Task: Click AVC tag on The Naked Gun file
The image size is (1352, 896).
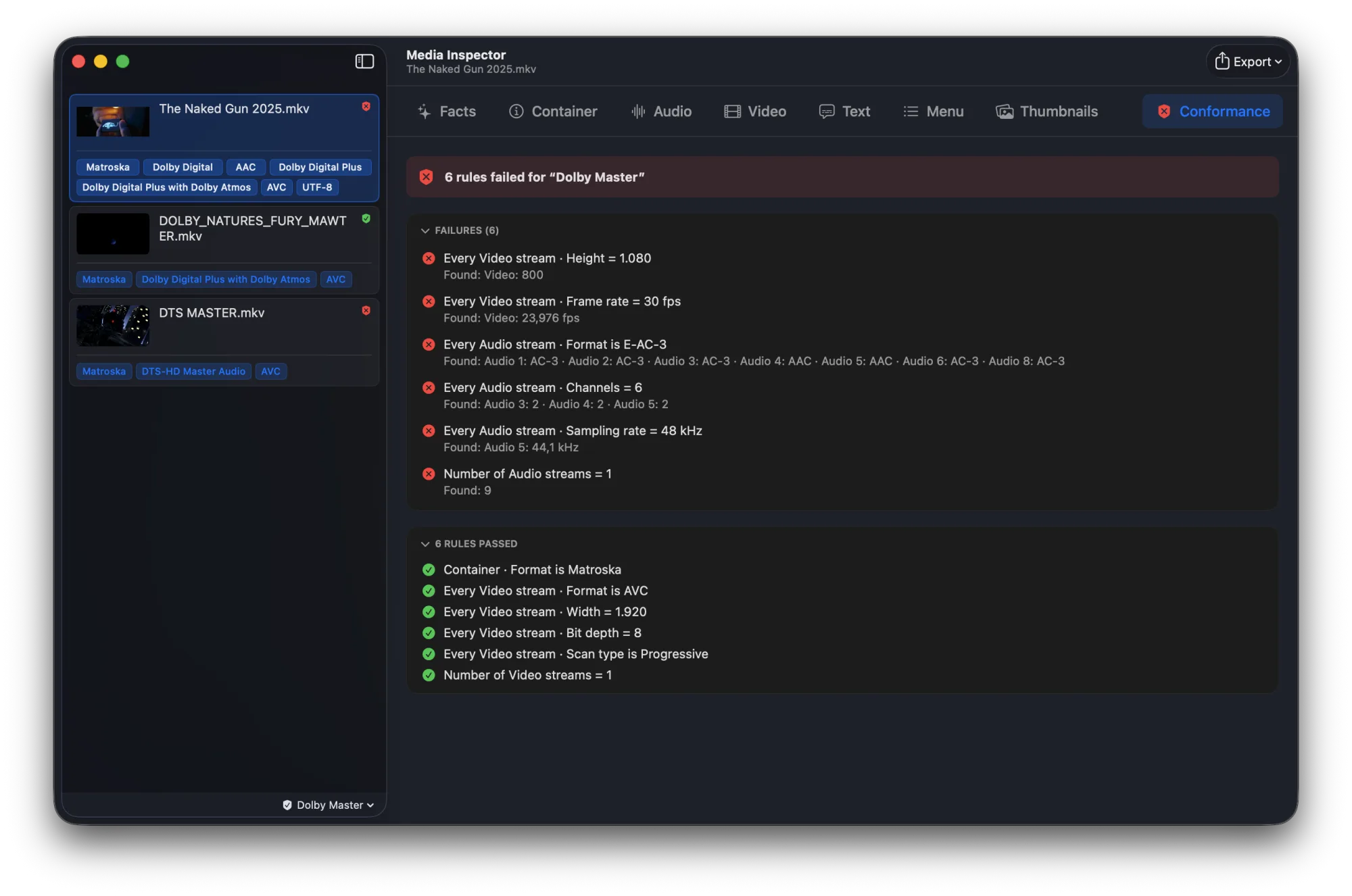Action: pos(276,187)
